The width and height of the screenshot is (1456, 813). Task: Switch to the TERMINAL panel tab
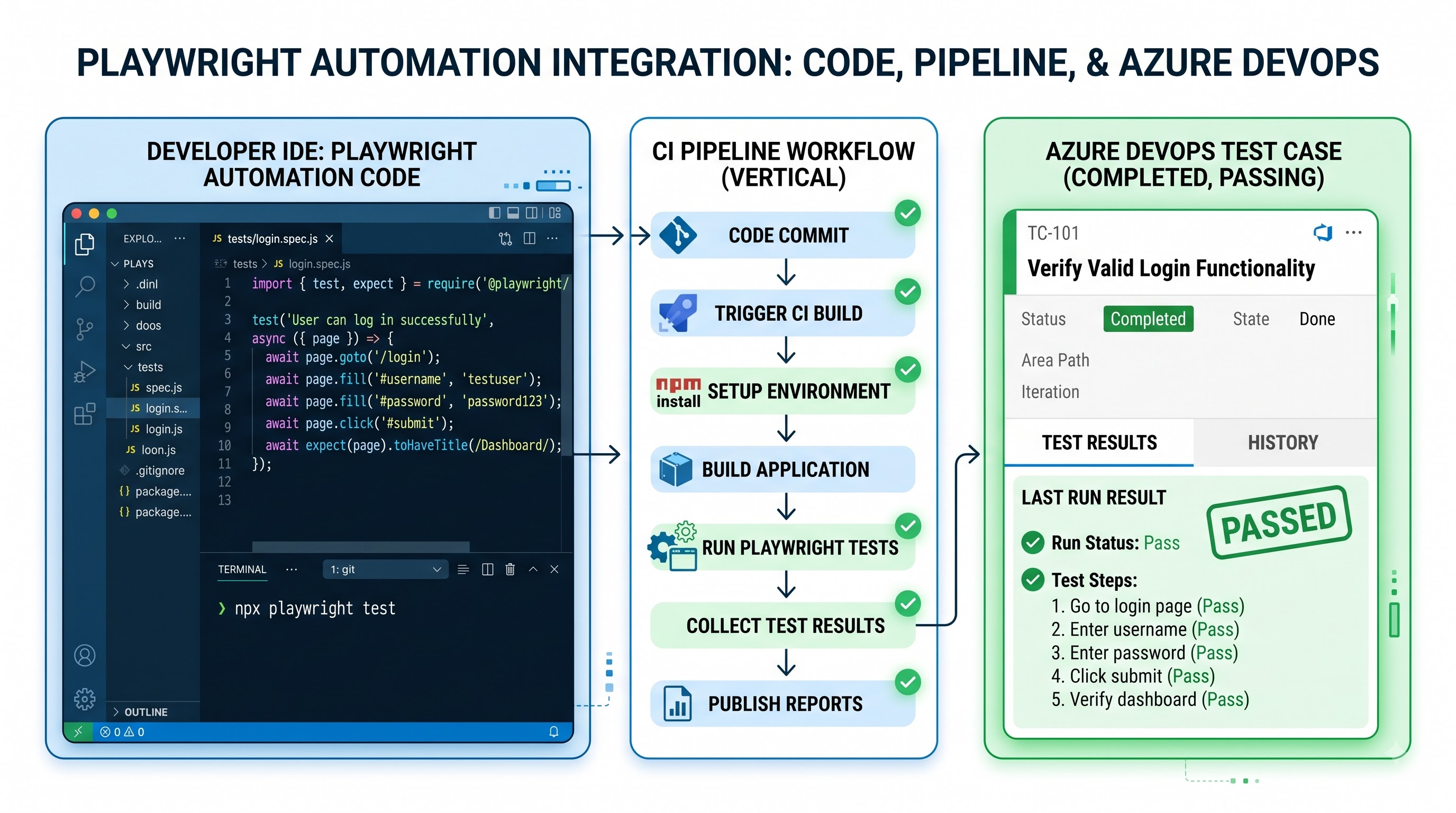[242, 570]
